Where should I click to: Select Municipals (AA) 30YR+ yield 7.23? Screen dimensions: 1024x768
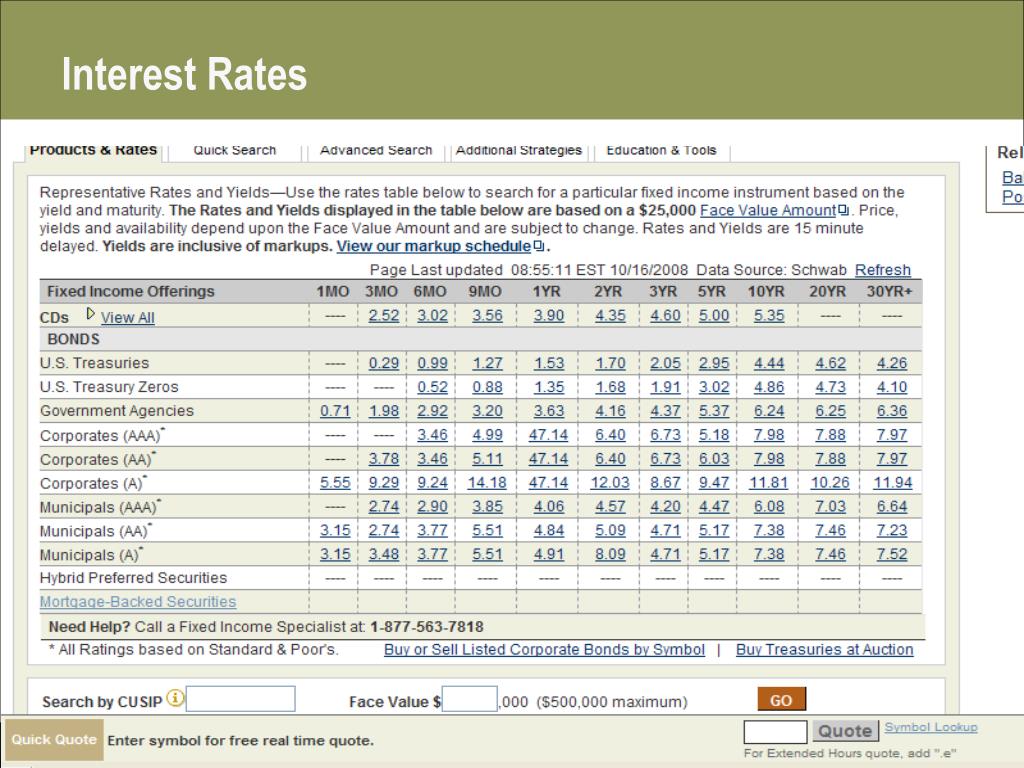tap(891, 531)
